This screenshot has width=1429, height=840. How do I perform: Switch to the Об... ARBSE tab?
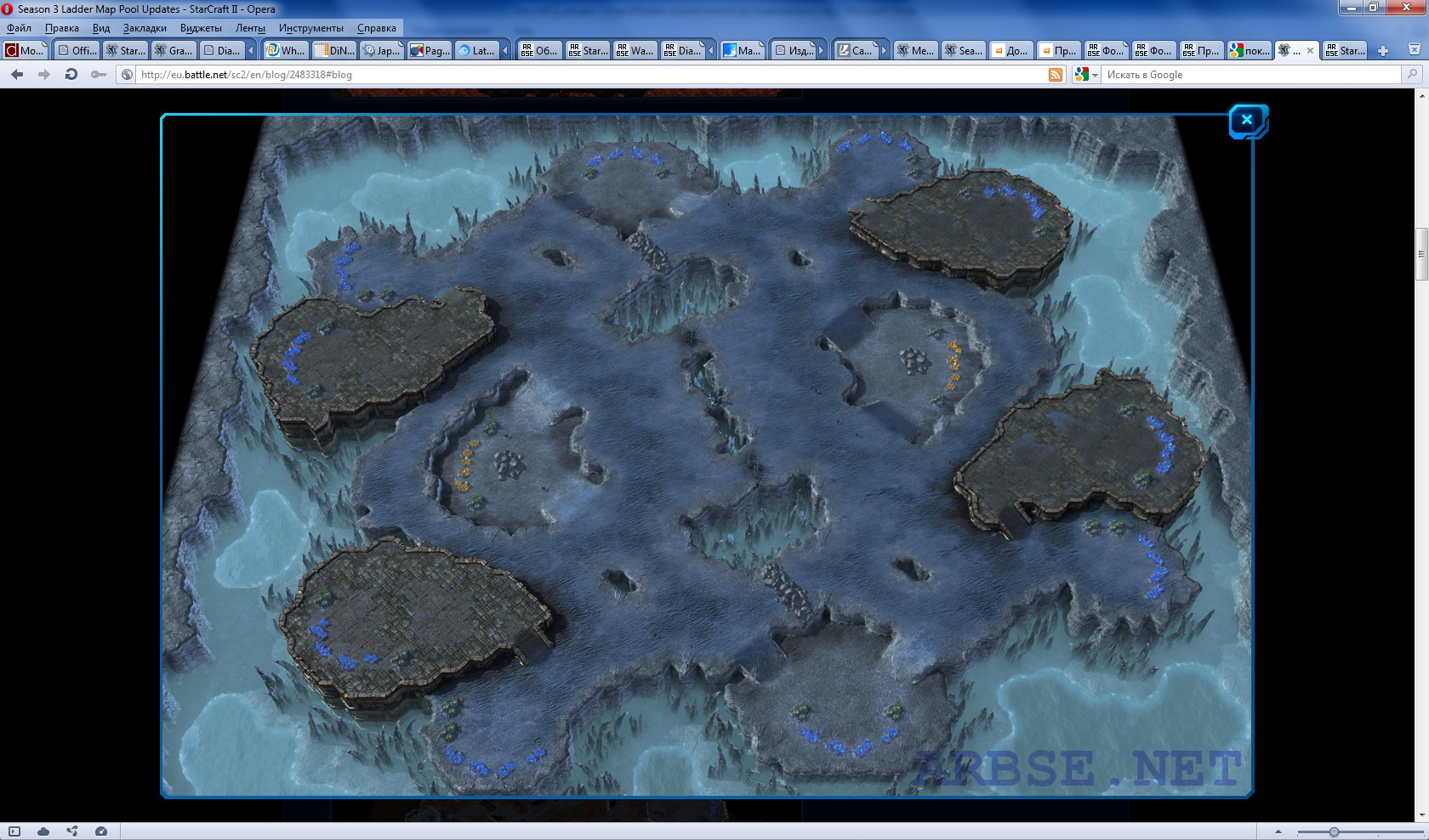point(539,51)
